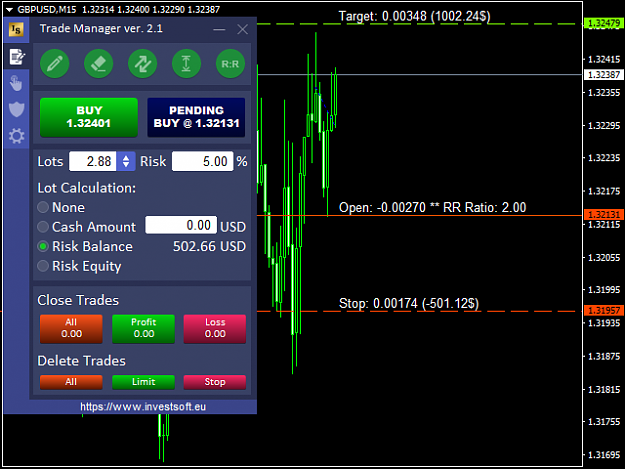Click the Target: 0.00348 (1002.24$) label
The width and height of the screenshot is (625, 469).
tap(415, 16)
